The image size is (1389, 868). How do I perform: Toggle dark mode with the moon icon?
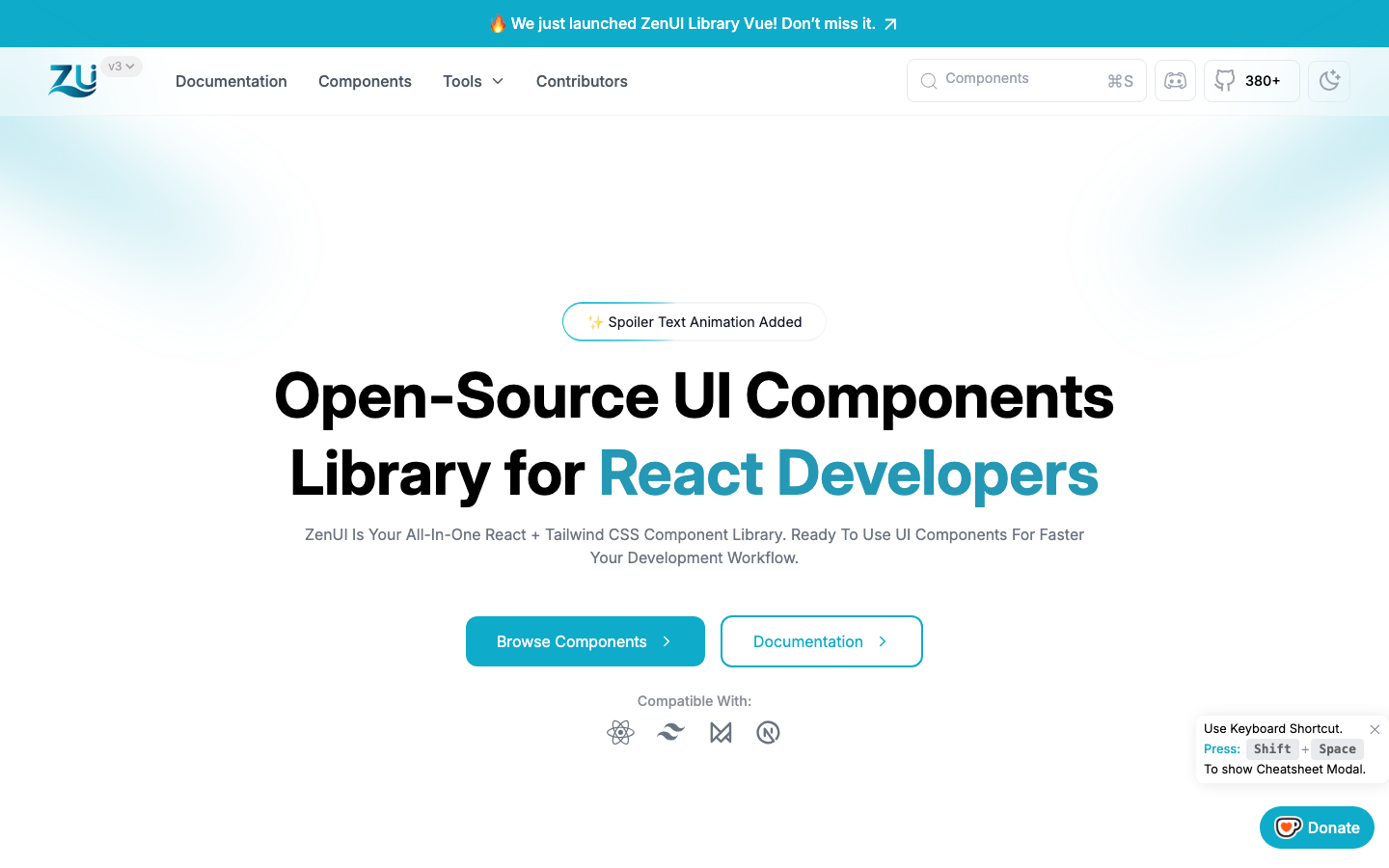pyautogui.click(x=1329, y=81)
